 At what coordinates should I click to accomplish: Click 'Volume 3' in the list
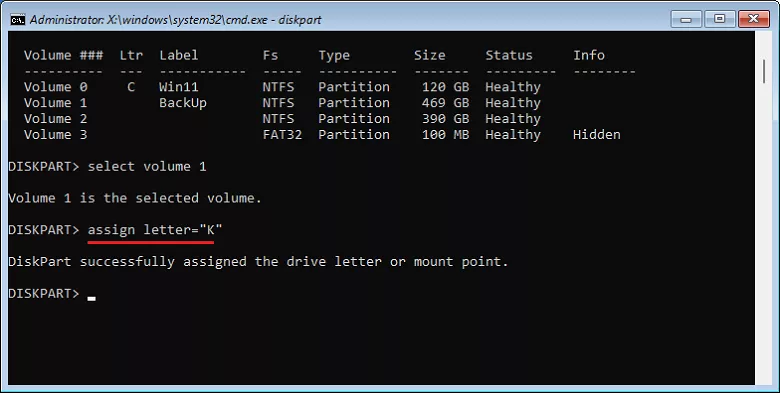[56, 135]
